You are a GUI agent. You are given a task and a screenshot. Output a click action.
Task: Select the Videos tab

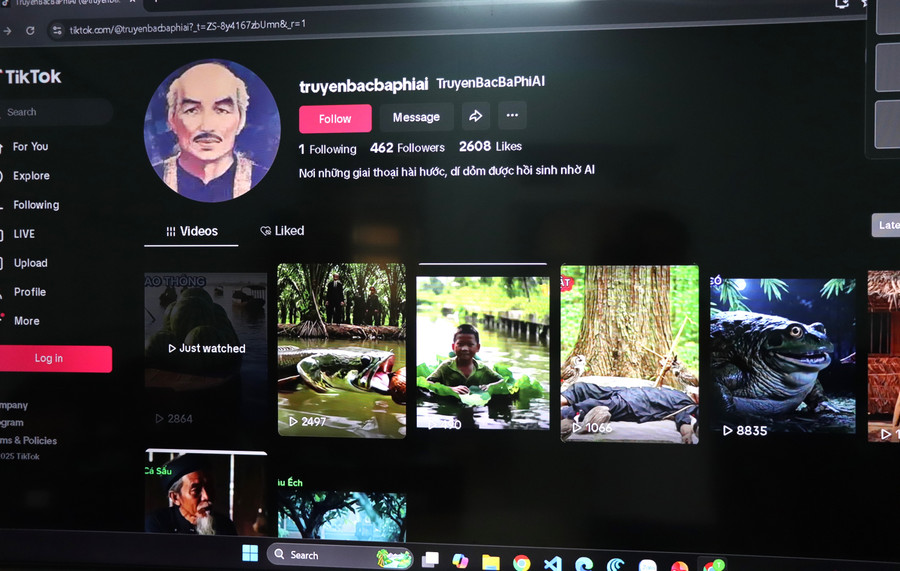tap(192, 231)
